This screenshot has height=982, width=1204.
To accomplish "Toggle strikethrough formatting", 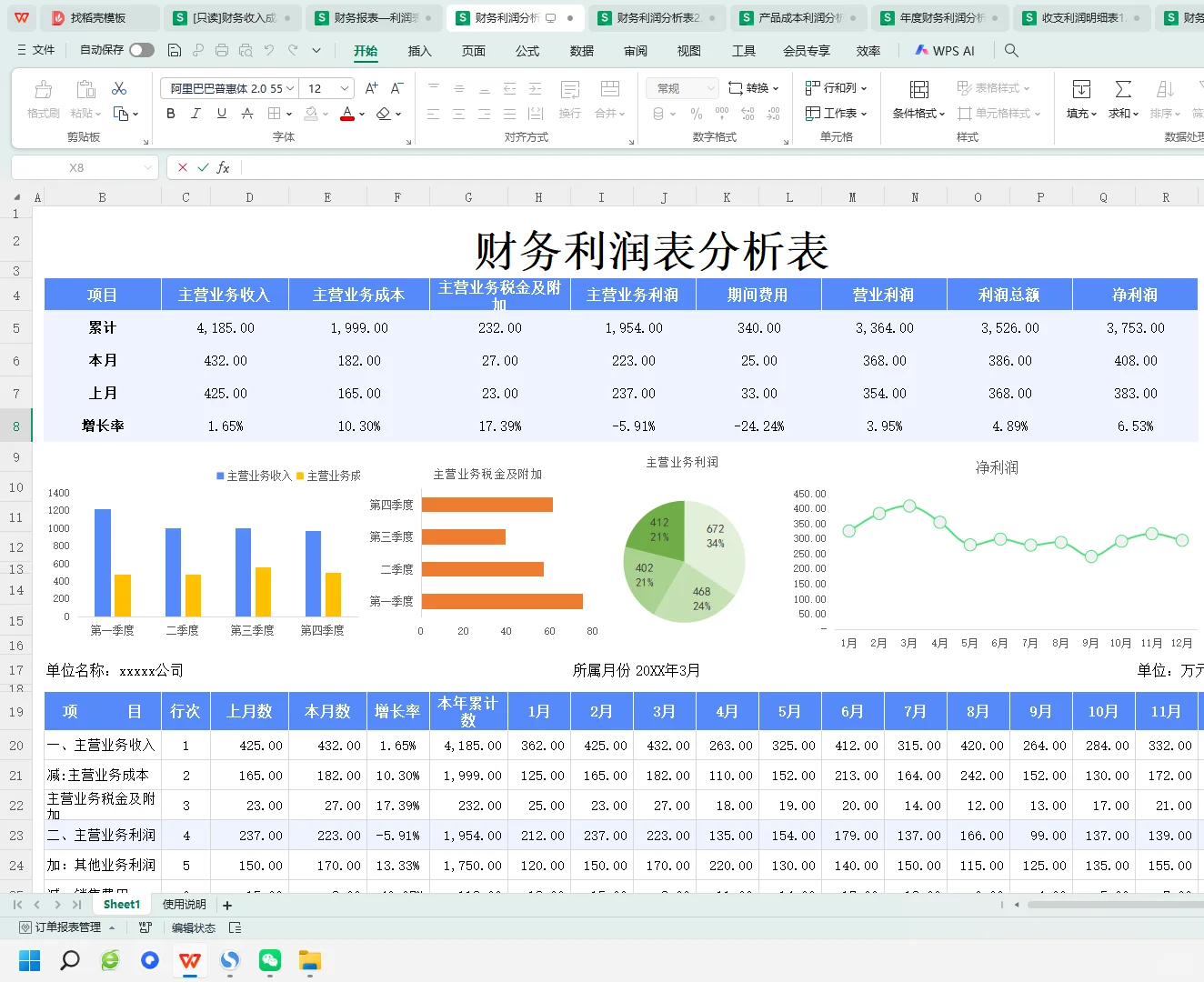I will [246, 114].
